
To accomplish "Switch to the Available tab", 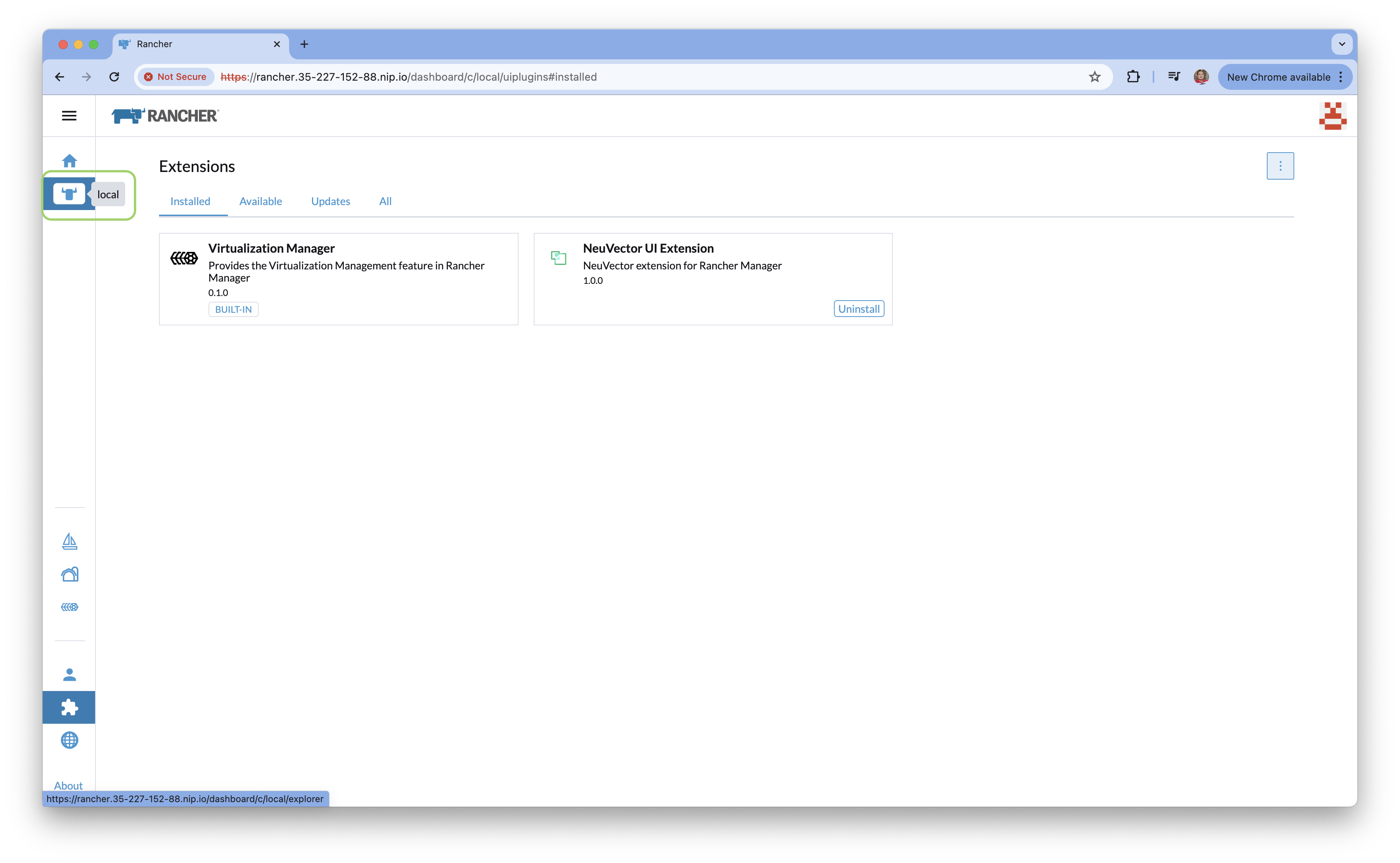I will 260,202.
